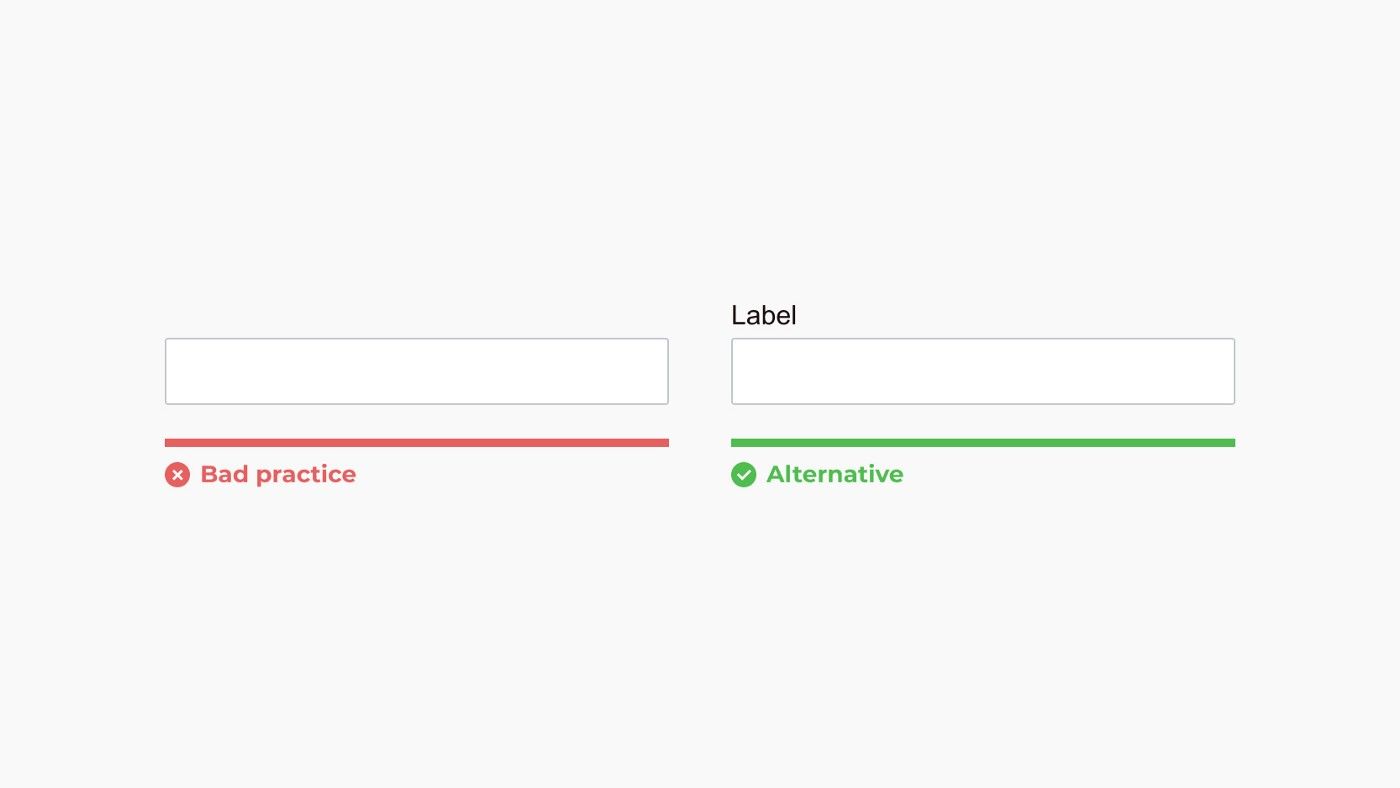Viewport: 1400px width, 788px height.
Task: Click the "Bad practice" caption text
Action: tap(278, 474)
